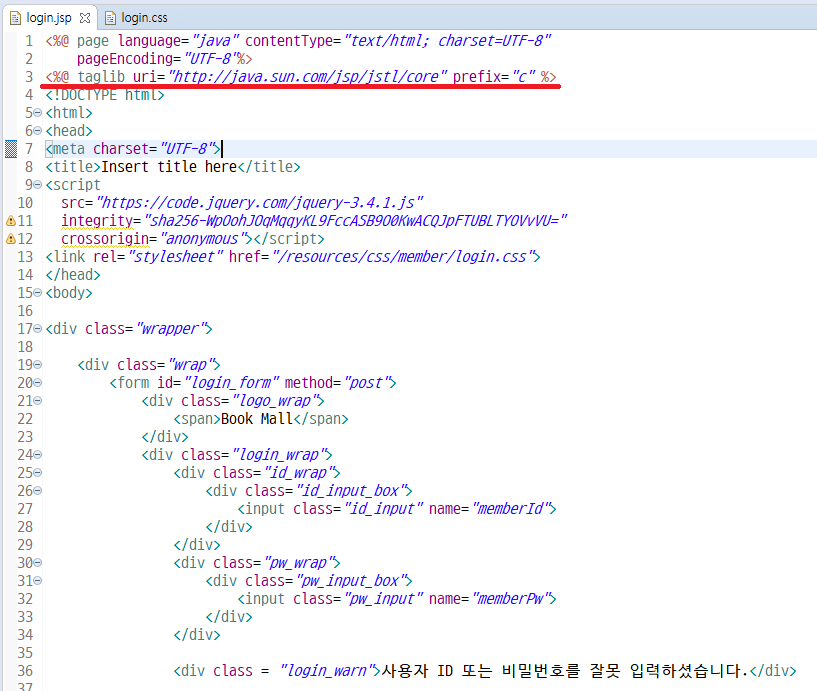This screenshot has height=691, width=817.
Task: Collapse the login_wrap div fold on line 24
Action: click(x=38, y=455)
